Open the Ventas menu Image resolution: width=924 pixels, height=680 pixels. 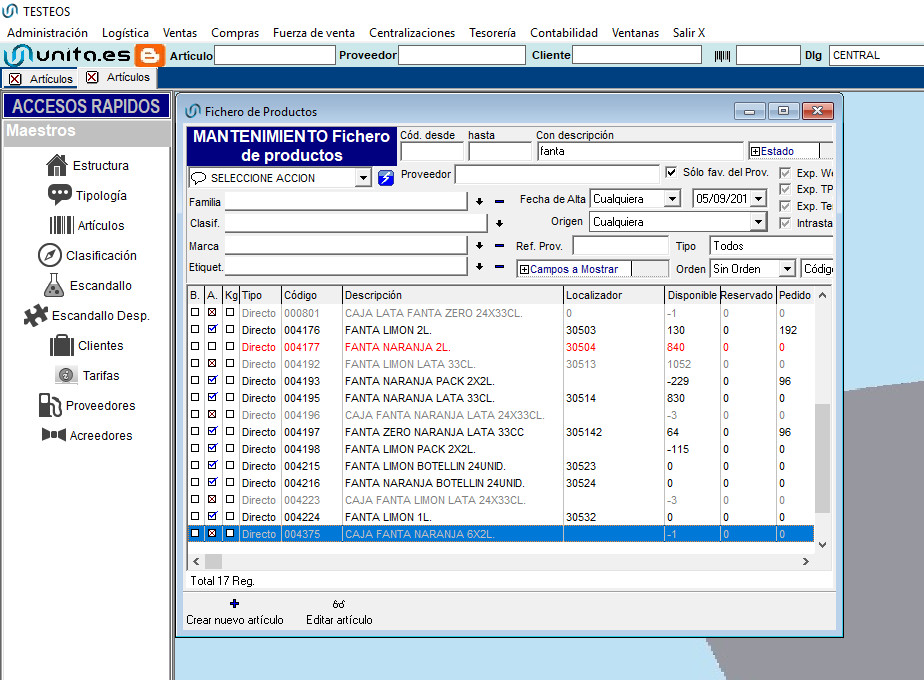tap(180, 33)
